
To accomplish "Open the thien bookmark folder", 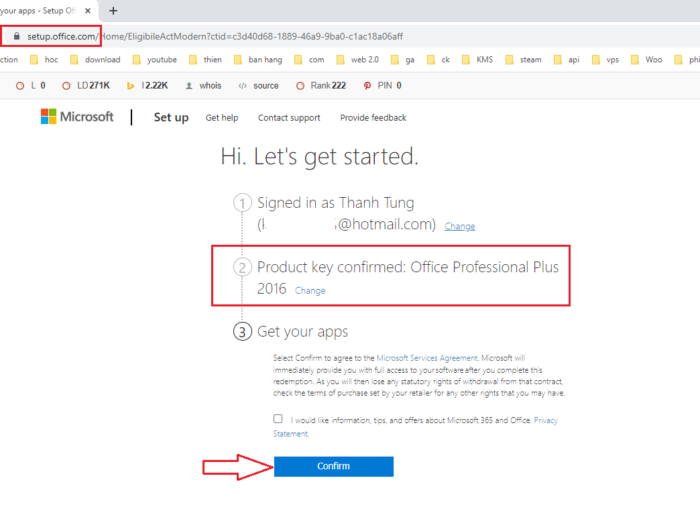I will pyautogui.click(x=205, y=60).
